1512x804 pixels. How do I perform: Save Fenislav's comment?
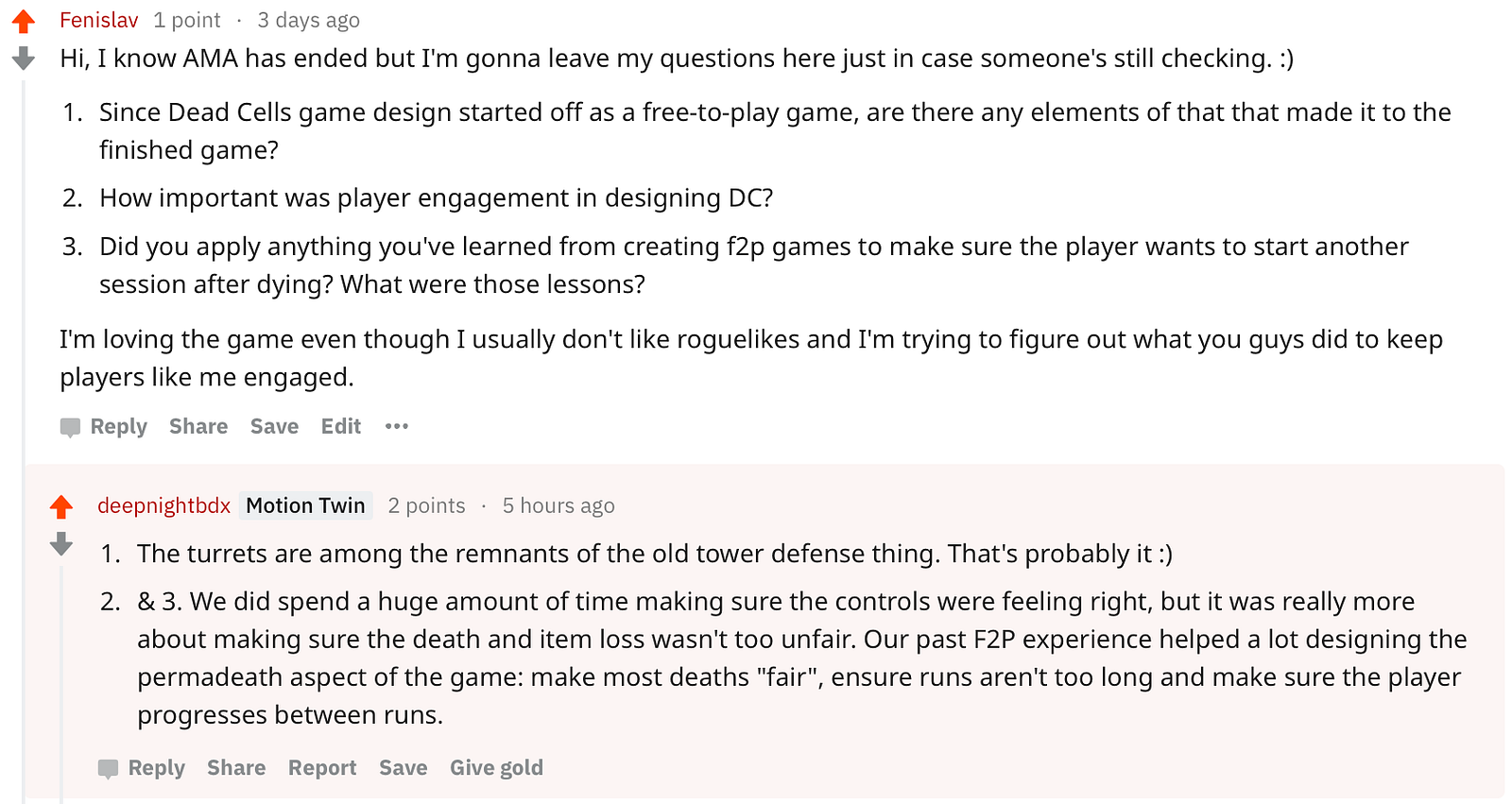click(x=274, y=426)
